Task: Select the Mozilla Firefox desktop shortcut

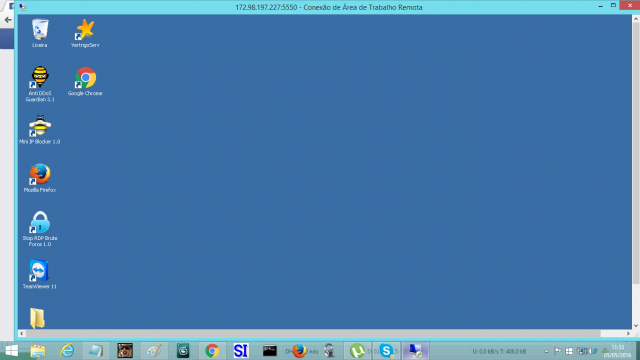Action: pos(40,178)
